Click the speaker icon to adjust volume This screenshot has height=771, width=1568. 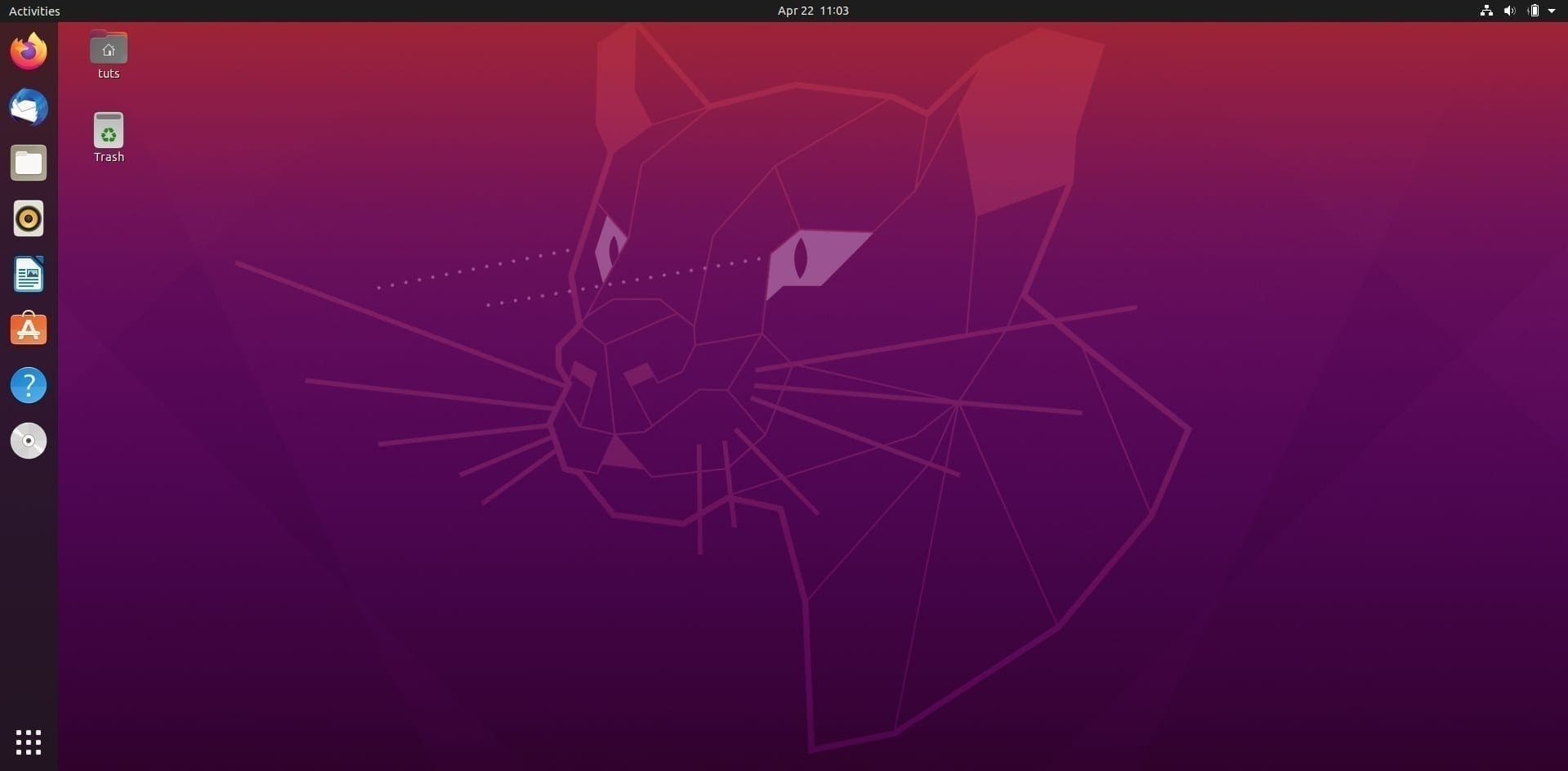click(x=1509, y=11)
